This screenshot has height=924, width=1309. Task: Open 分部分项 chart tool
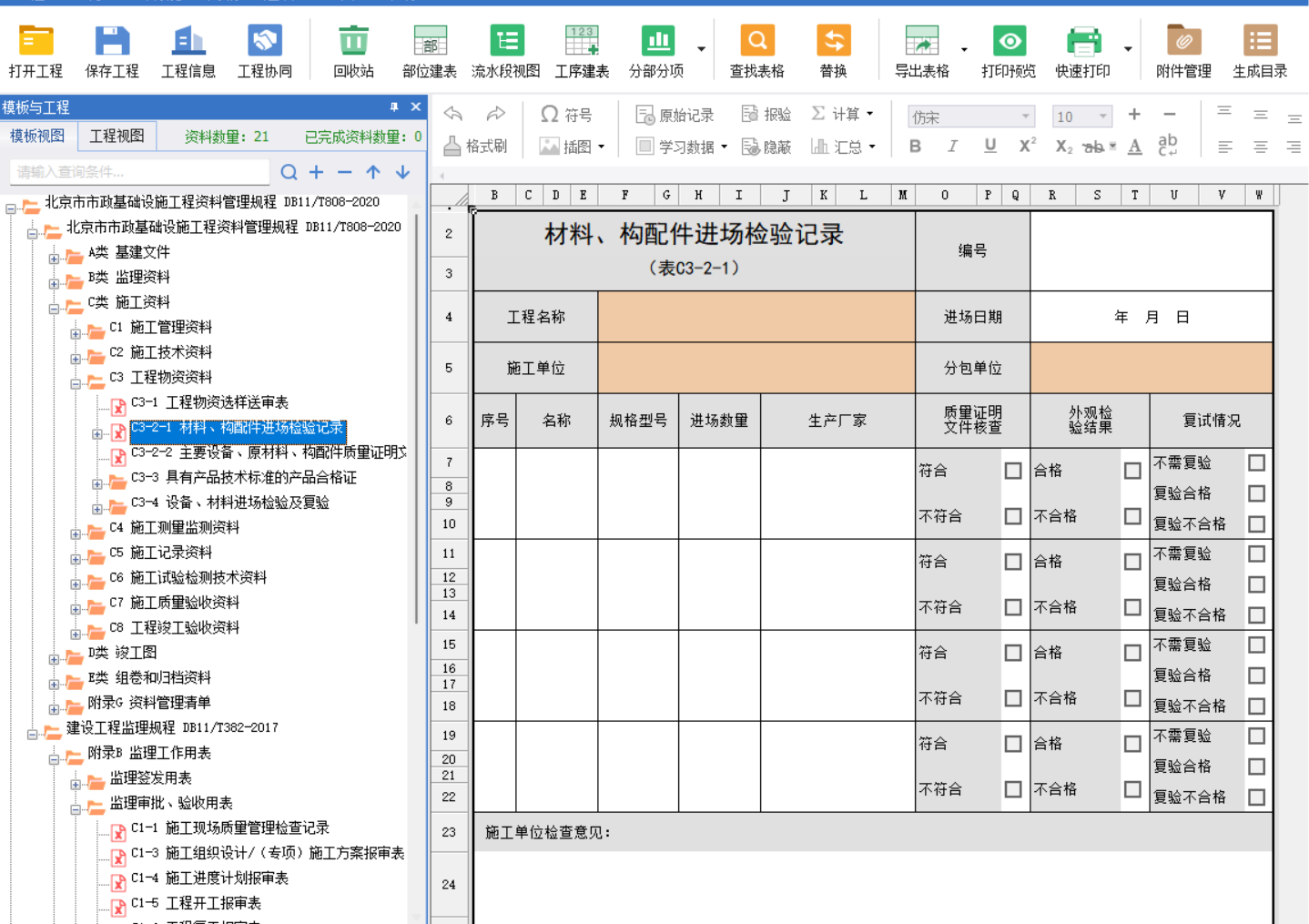pyautogui.click(x=657, y=52)
